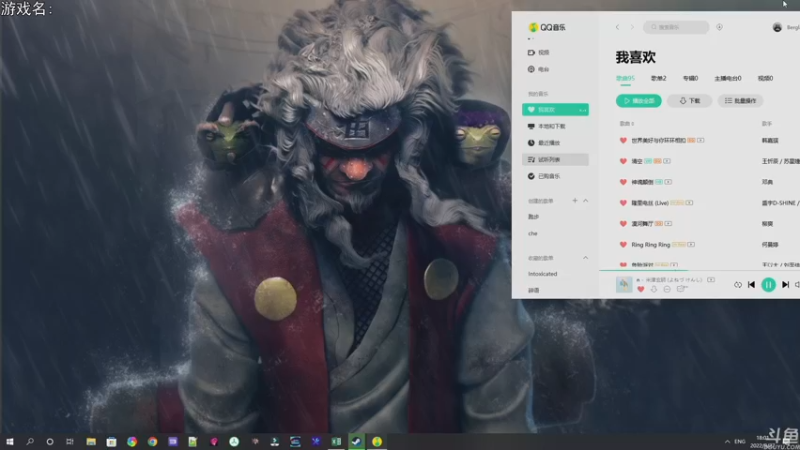
Task: Sort by the song title column header
Action: coord(627,123)
